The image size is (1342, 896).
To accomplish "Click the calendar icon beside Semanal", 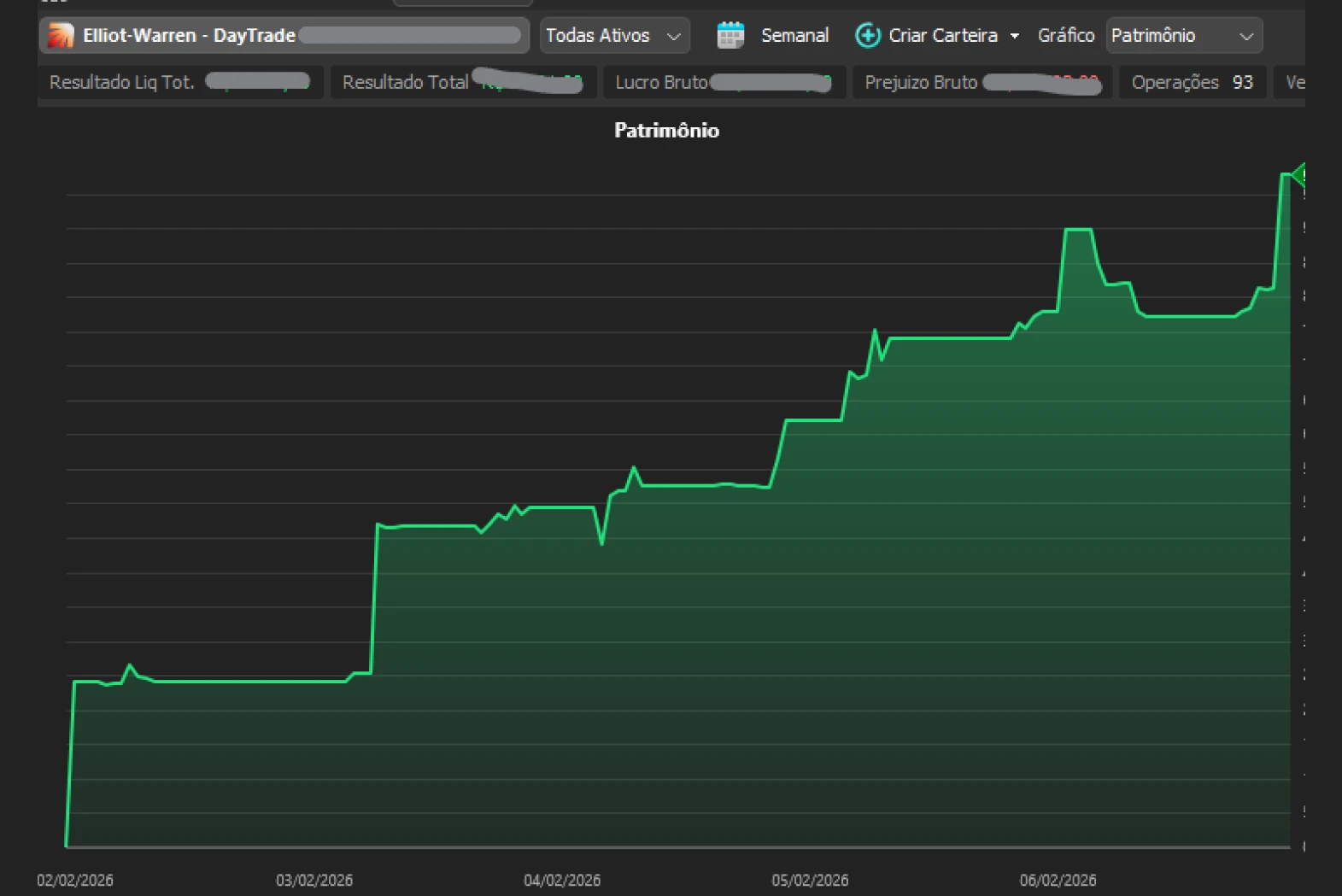I will pyautogui.click(x=731, y=36).
